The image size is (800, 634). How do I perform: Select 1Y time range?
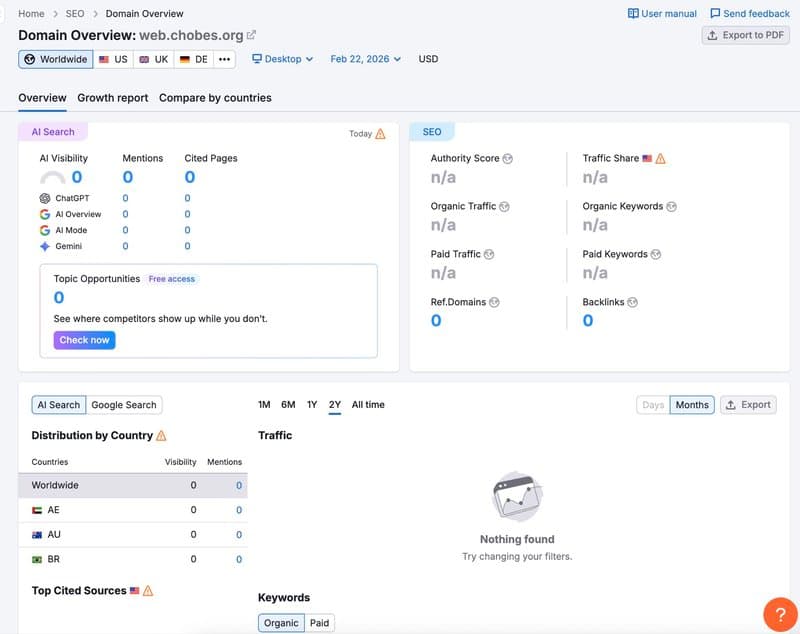(312, 404)
